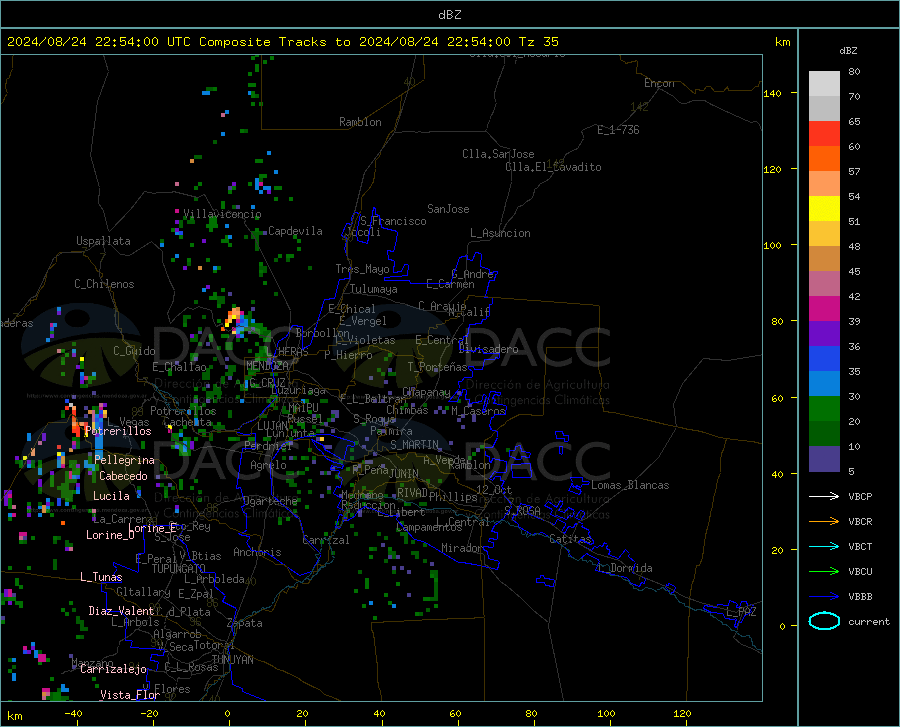Click the Lucila map label

(x=111, y=496)
